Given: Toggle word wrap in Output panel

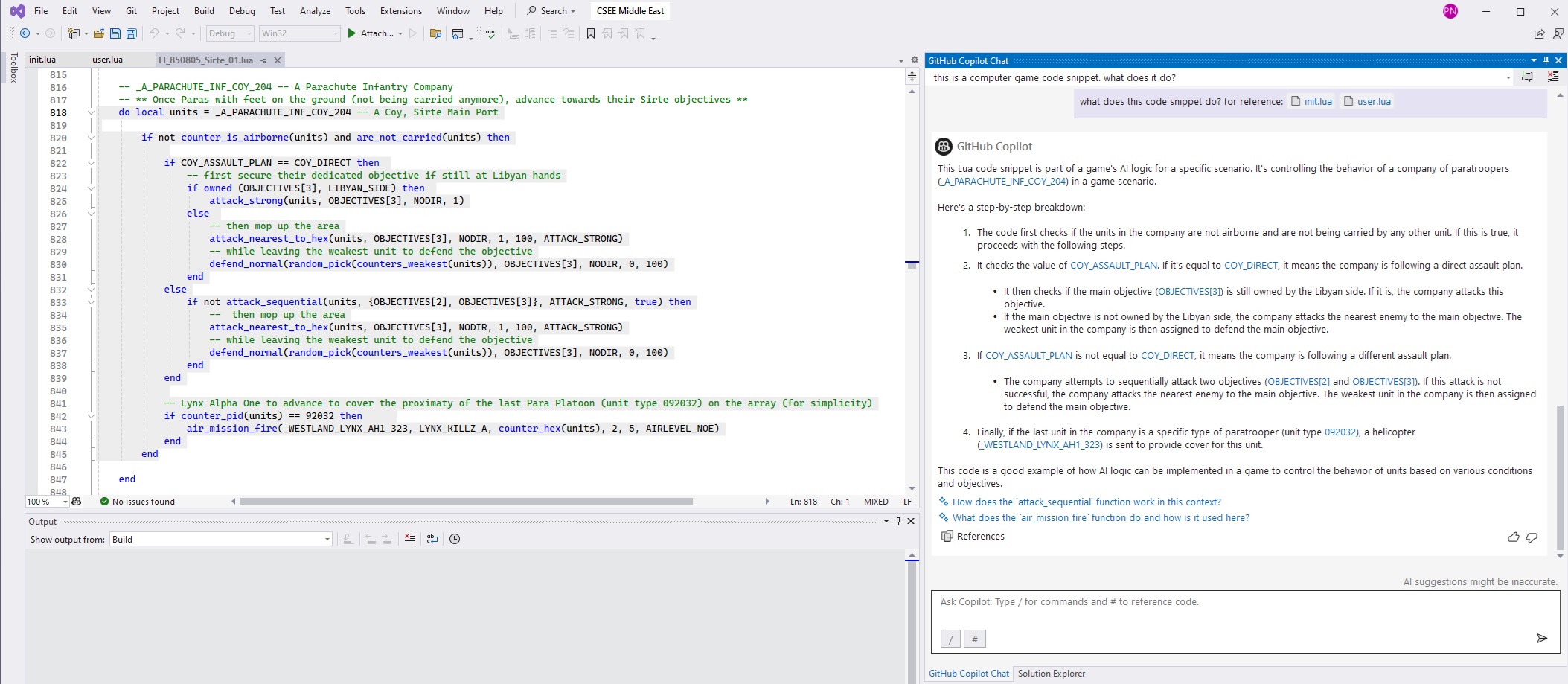Looking at the screenshot, I should tap(432, 539).
